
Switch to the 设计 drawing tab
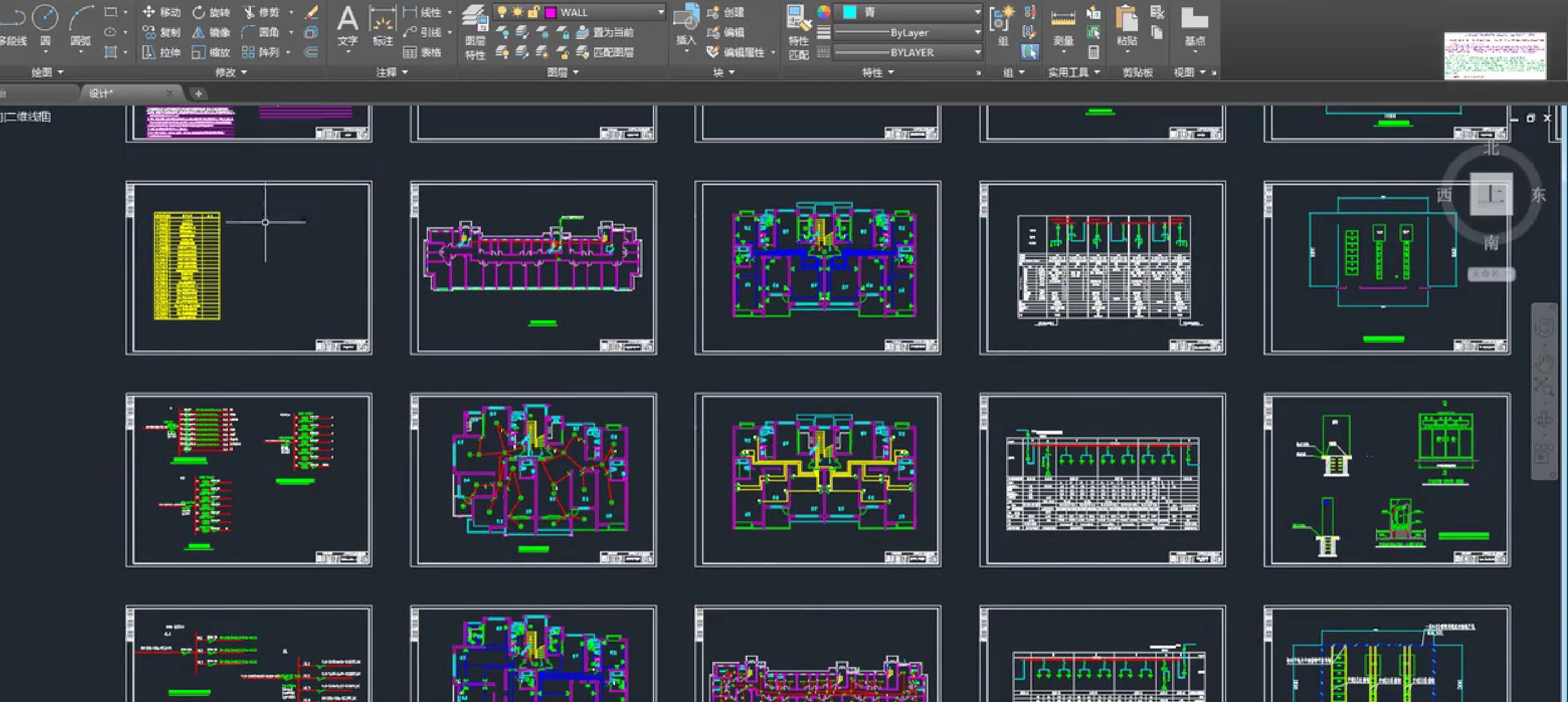[x=102, y=93]
